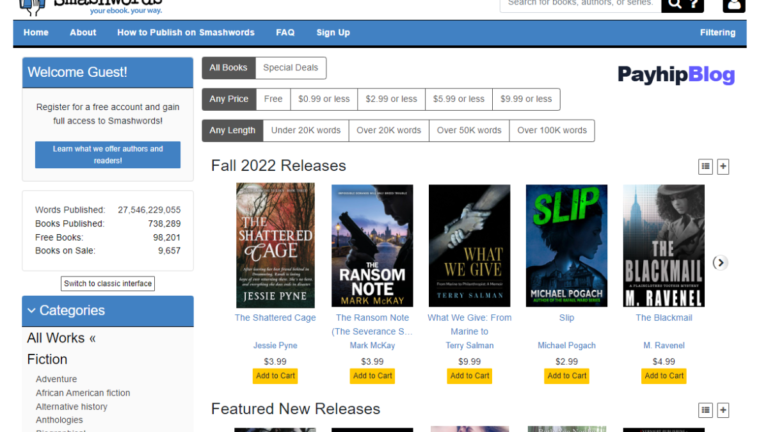The width and height of the screenshot is (768, 432).
Task: Click the Slip book cover
Action: pyautogui.click(x=567, y=246)
